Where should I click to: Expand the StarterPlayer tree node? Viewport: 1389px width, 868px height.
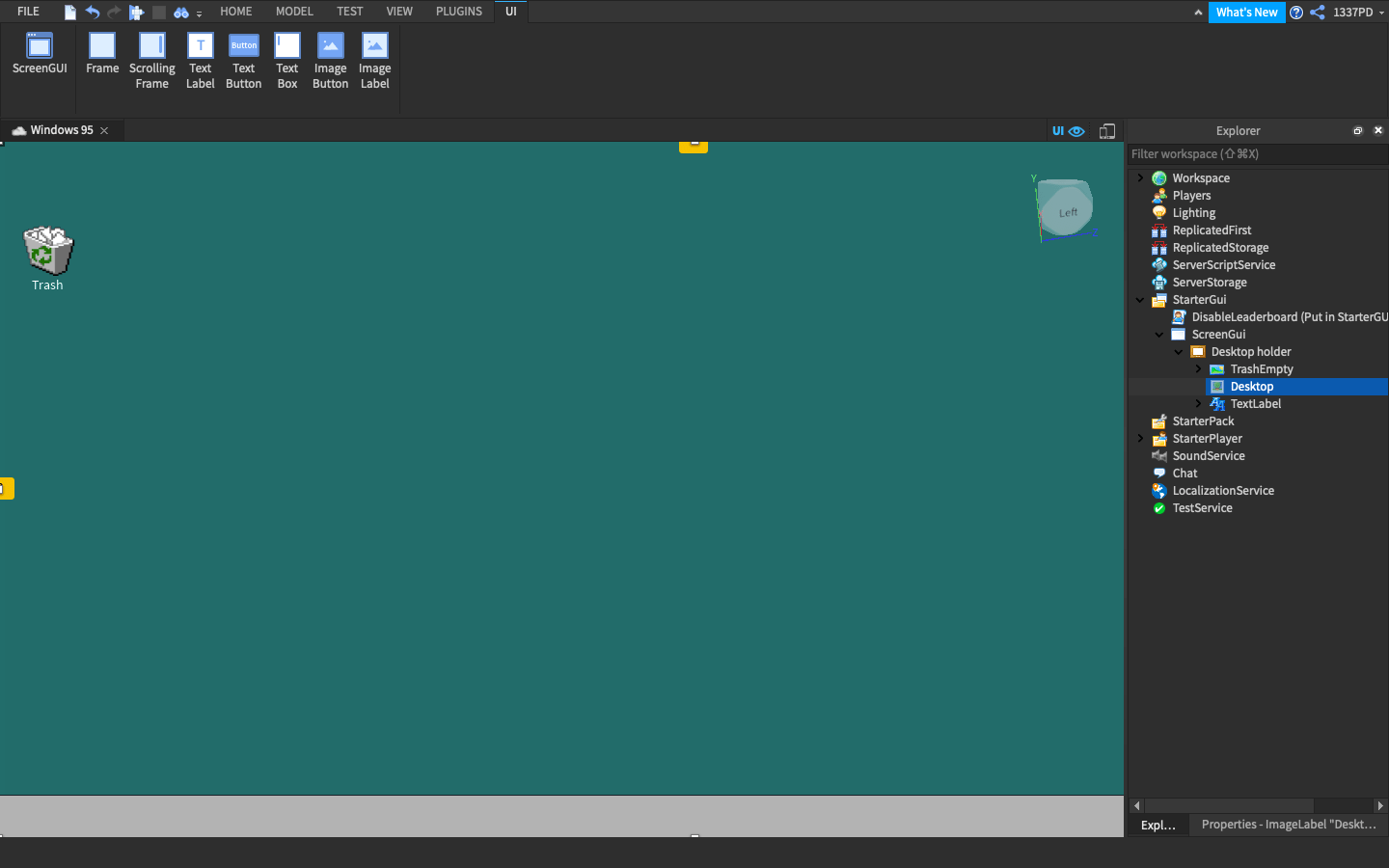1141,438
